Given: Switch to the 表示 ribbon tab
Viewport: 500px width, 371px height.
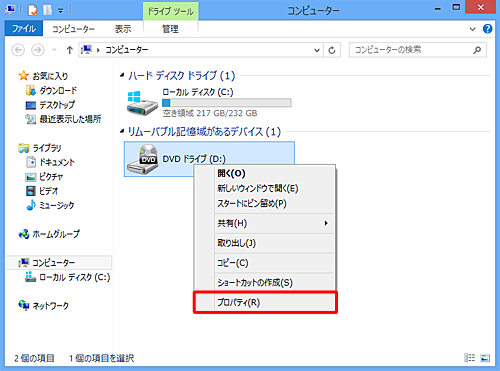Looking at the screenshot, I should point(123,29).
